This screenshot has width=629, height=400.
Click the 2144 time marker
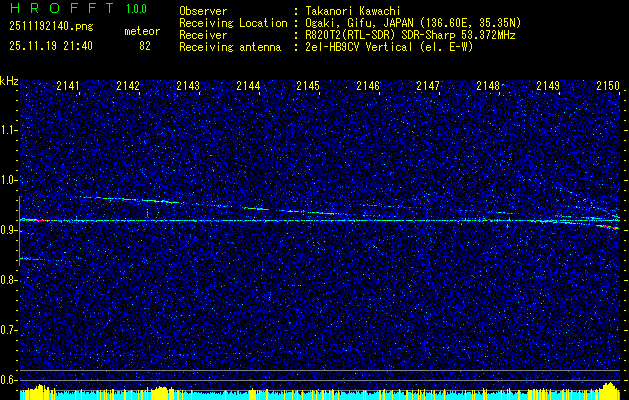248,85
